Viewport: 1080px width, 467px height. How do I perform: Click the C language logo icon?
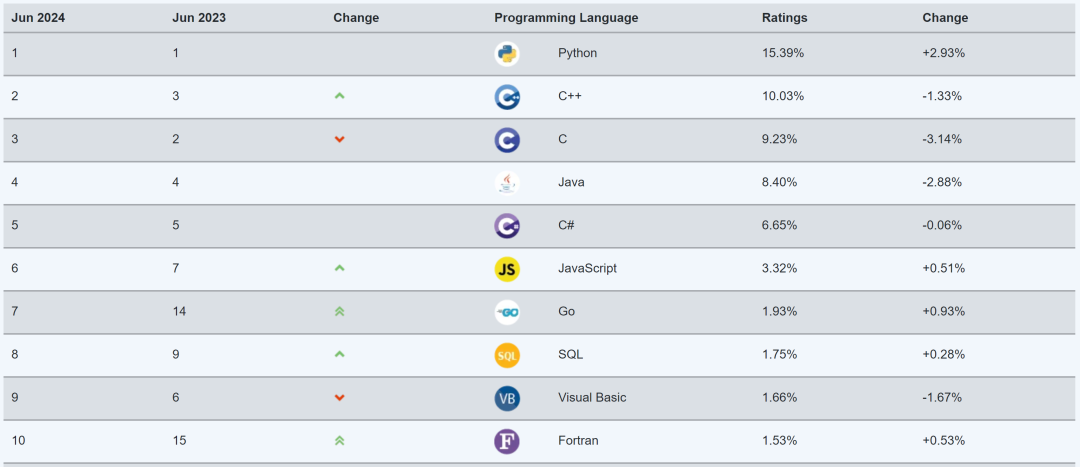click(x=507, y=140)
